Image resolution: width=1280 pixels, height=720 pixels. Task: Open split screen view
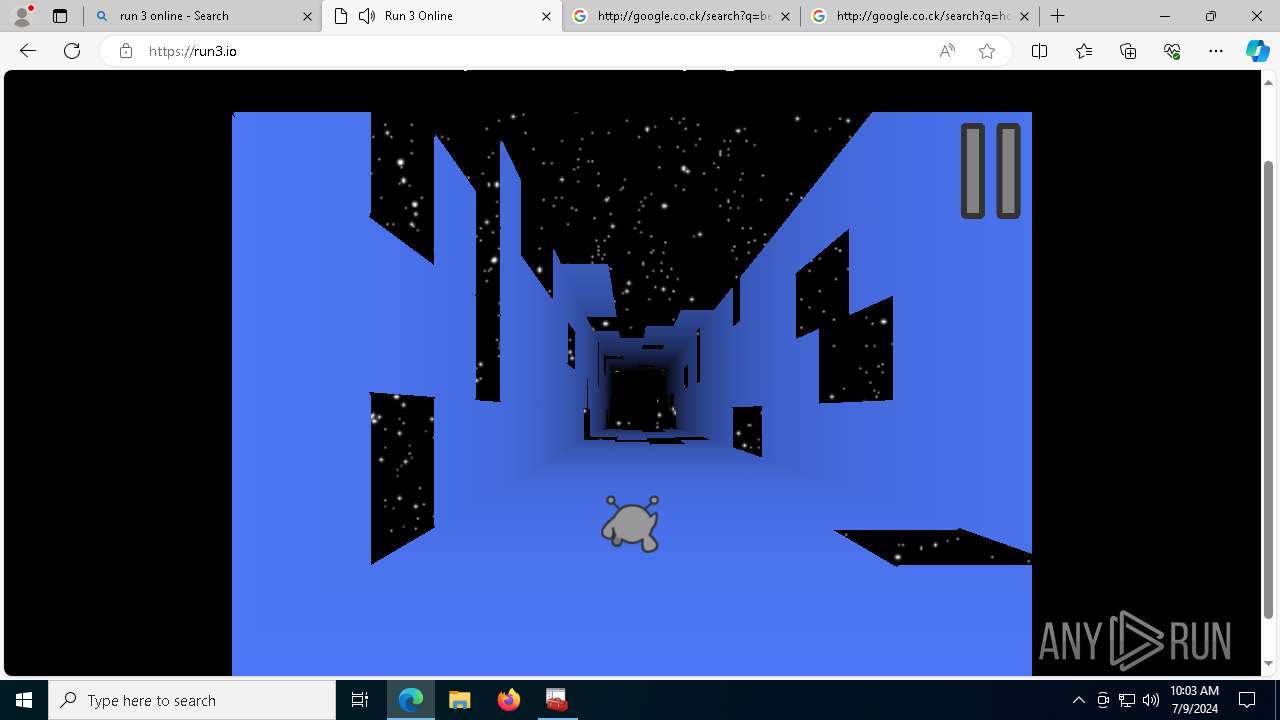tap(1040, 51)
